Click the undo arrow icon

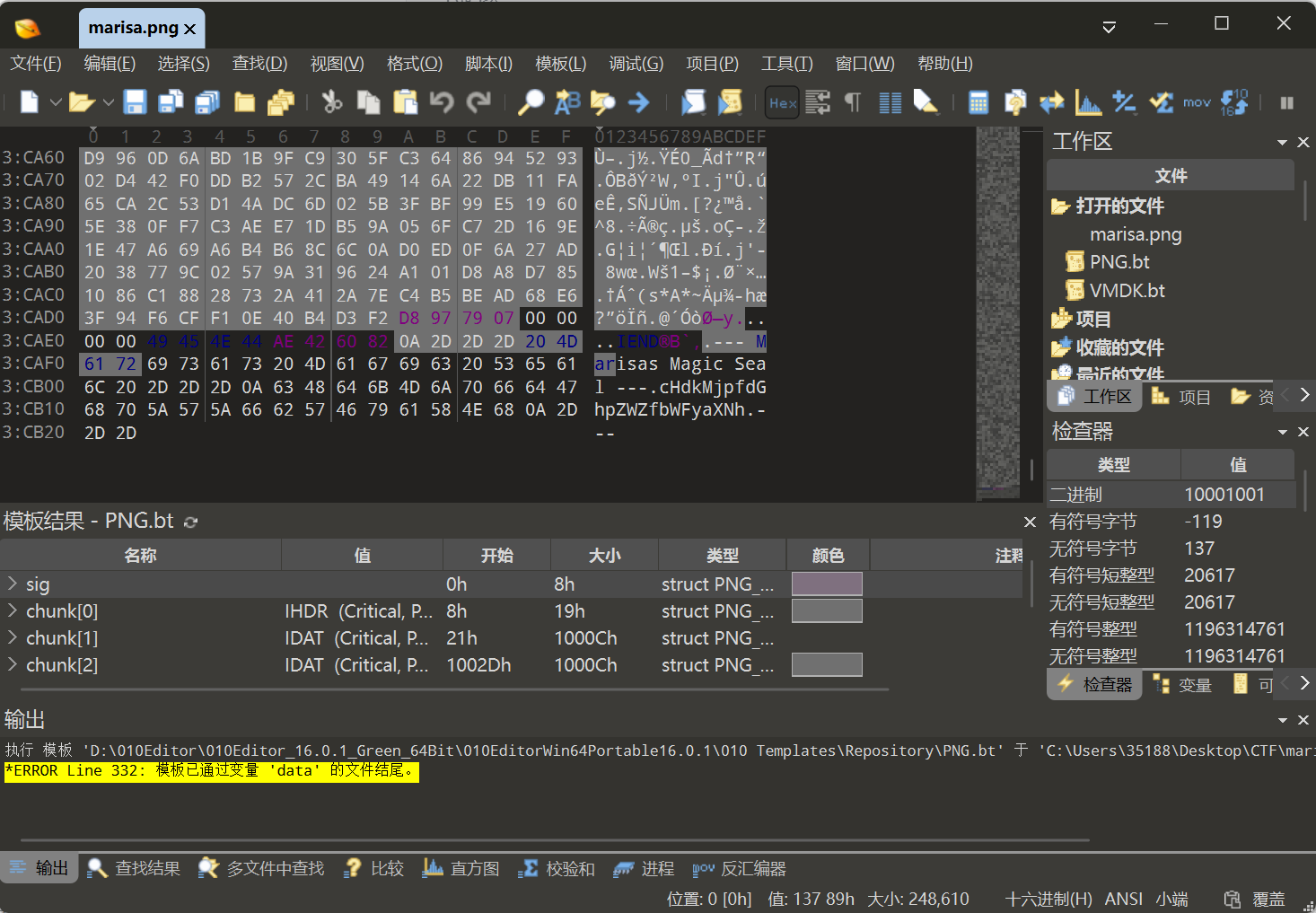pyautogui.click(x=442, y=102)
